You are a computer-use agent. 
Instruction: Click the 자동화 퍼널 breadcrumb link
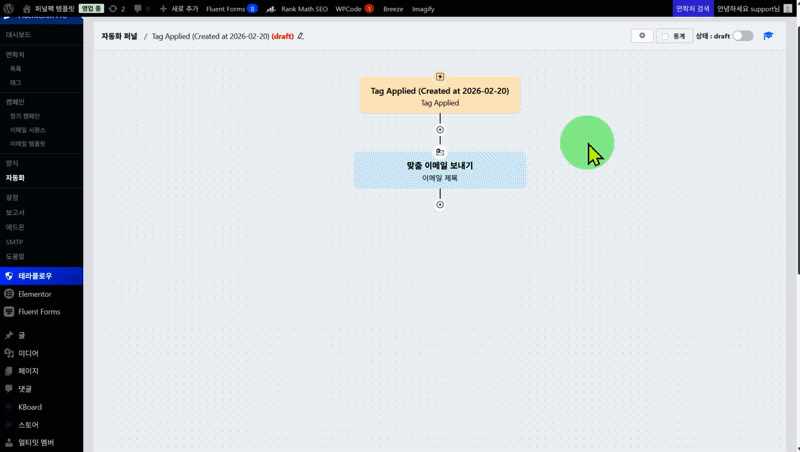pos(119,36)
